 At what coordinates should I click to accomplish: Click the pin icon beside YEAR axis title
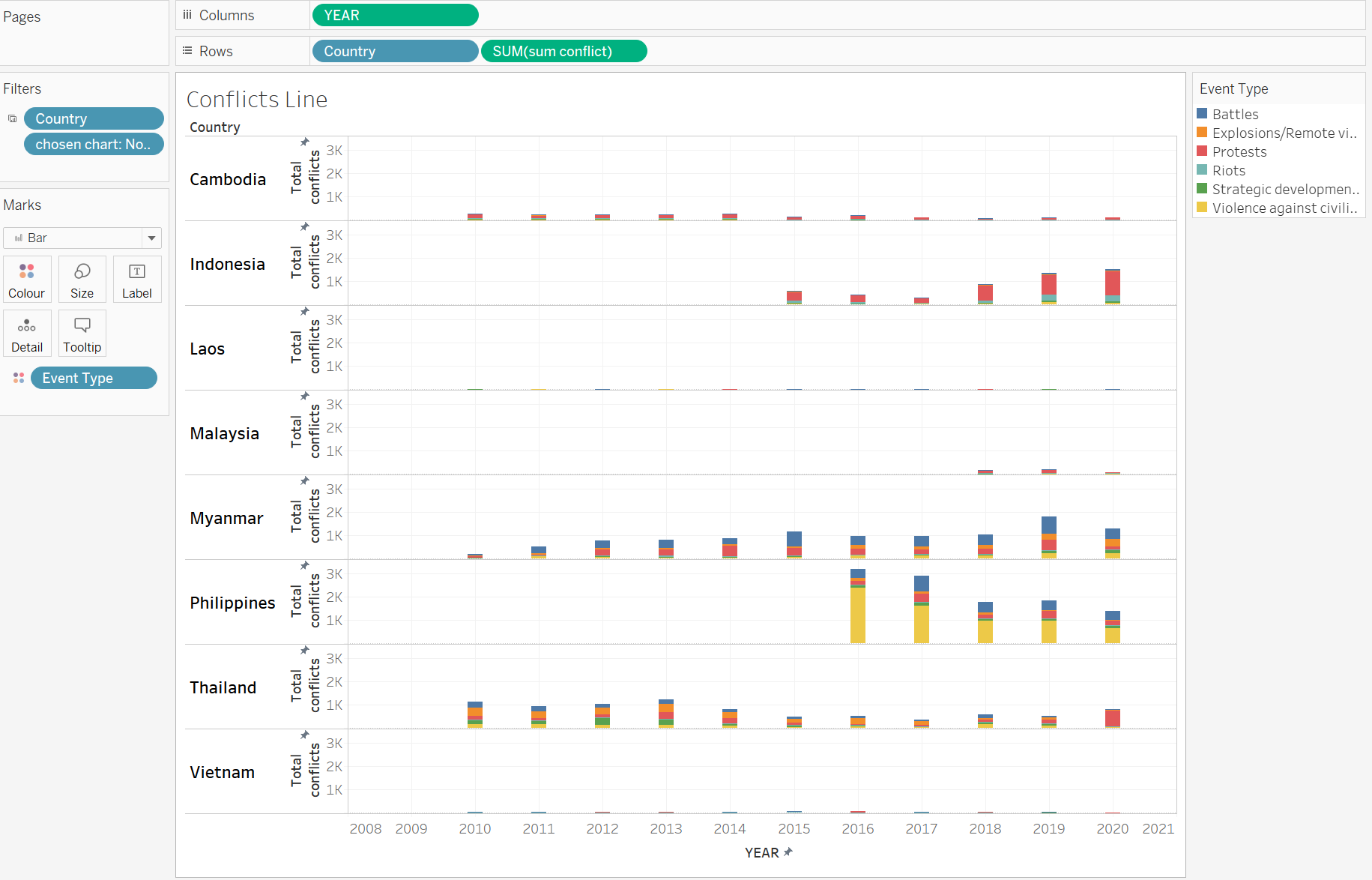[788, 852]
